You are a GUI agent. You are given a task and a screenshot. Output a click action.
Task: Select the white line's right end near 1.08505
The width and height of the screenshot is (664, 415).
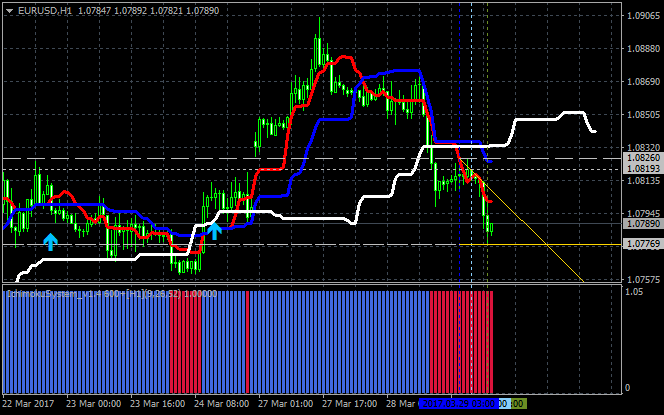[x=594, y=131]
